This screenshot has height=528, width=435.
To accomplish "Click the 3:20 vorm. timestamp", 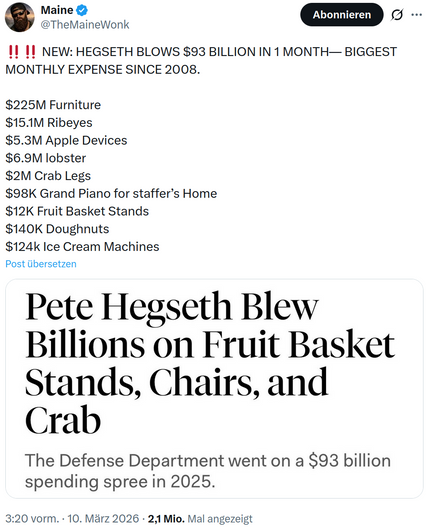I will (32, 518).
